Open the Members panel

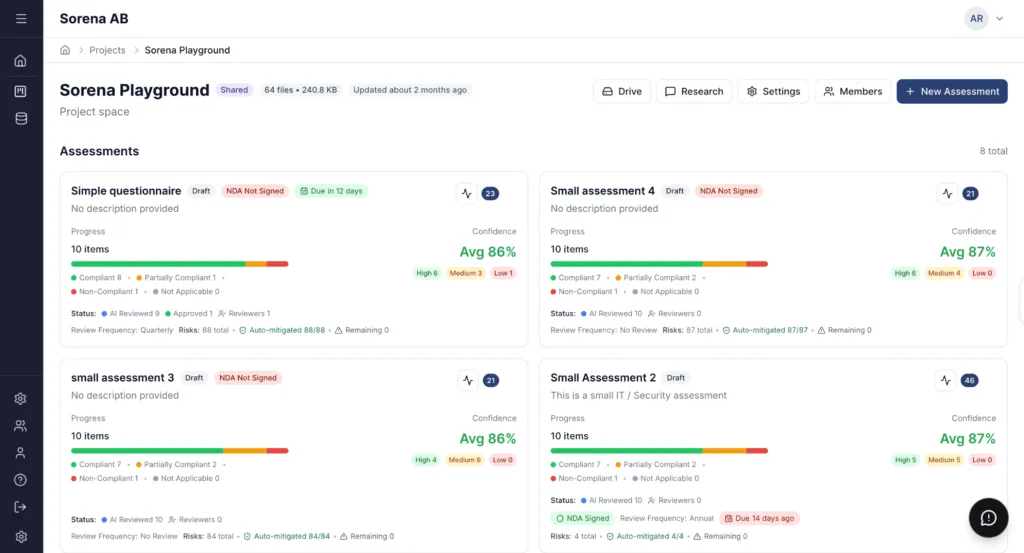[852, 91]
